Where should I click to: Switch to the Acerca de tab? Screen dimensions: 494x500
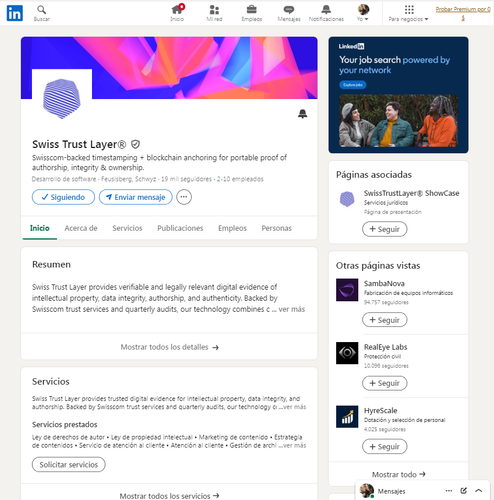pyautogui.click(x=81, y=228)
